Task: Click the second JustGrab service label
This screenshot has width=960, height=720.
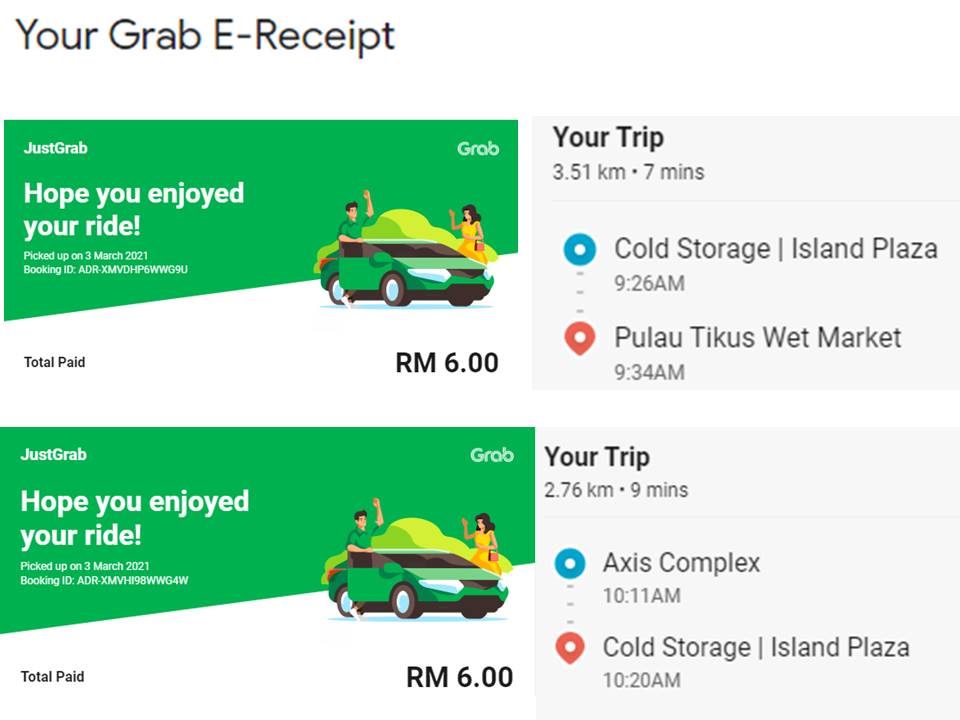Action: [53, 454]
